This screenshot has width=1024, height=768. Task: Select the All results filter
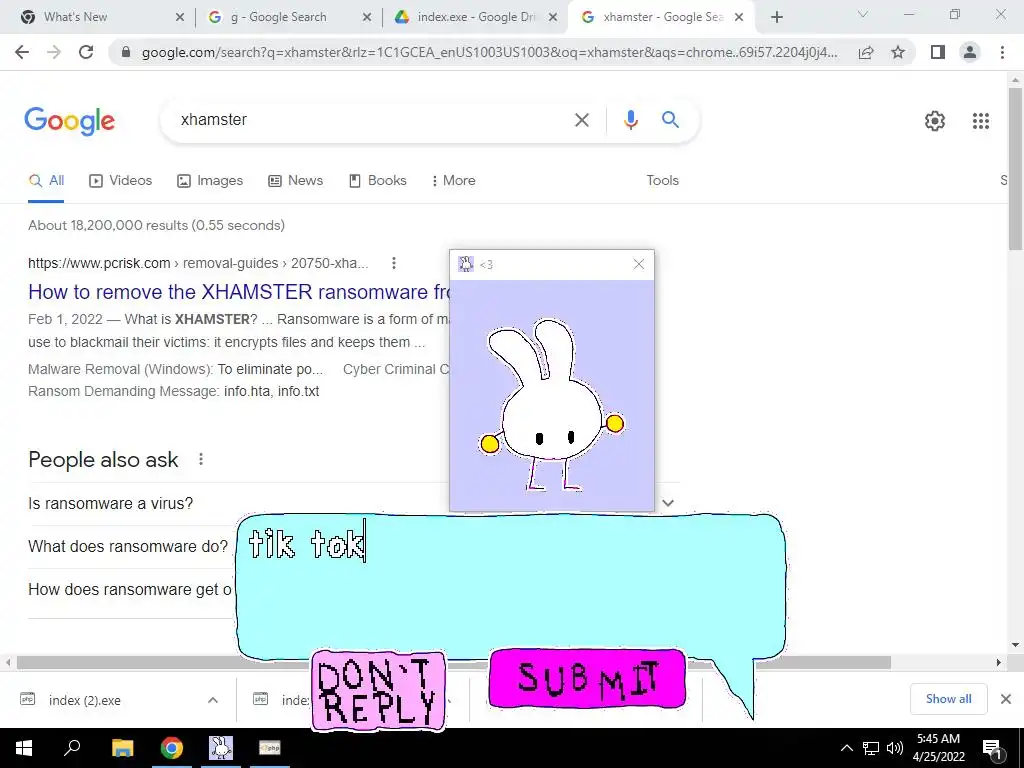click(46, 181)
